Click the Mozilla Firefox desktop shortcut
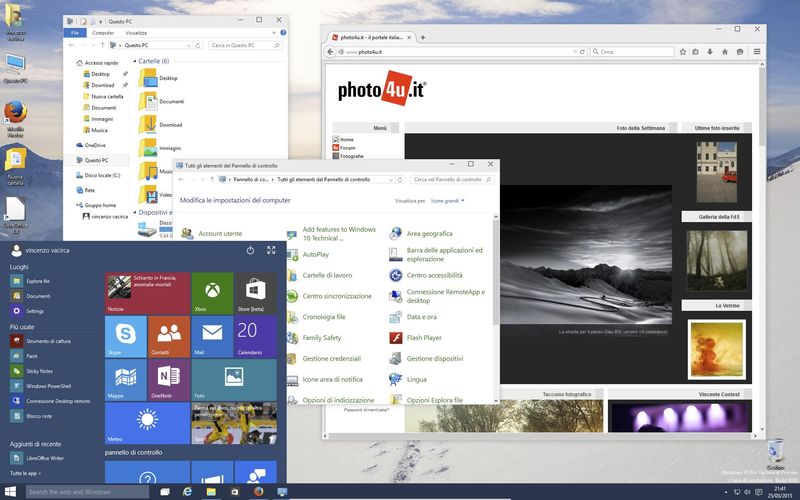Image resolution: width=800 pixels, height=500 pixels. (x=15, y=118)
